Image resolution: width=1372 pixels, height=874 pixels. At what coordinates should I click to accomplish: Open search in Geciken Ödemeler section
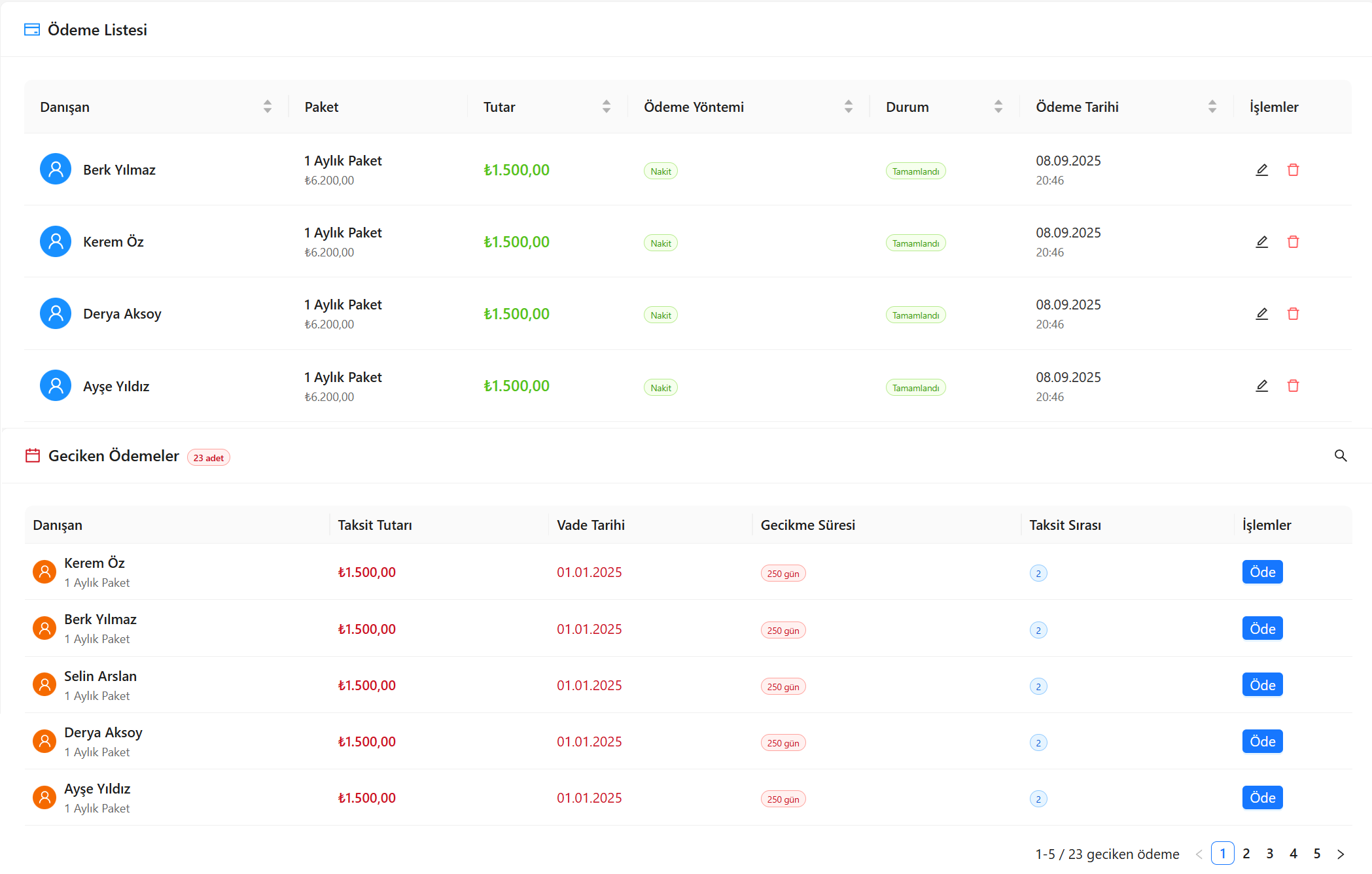click(x=1340, y=456)
